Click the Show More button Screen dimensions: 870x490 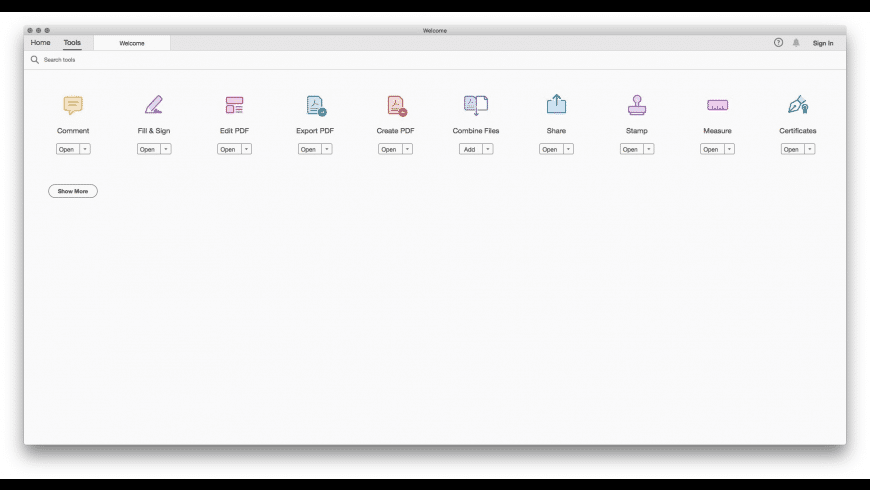(73, 191)
